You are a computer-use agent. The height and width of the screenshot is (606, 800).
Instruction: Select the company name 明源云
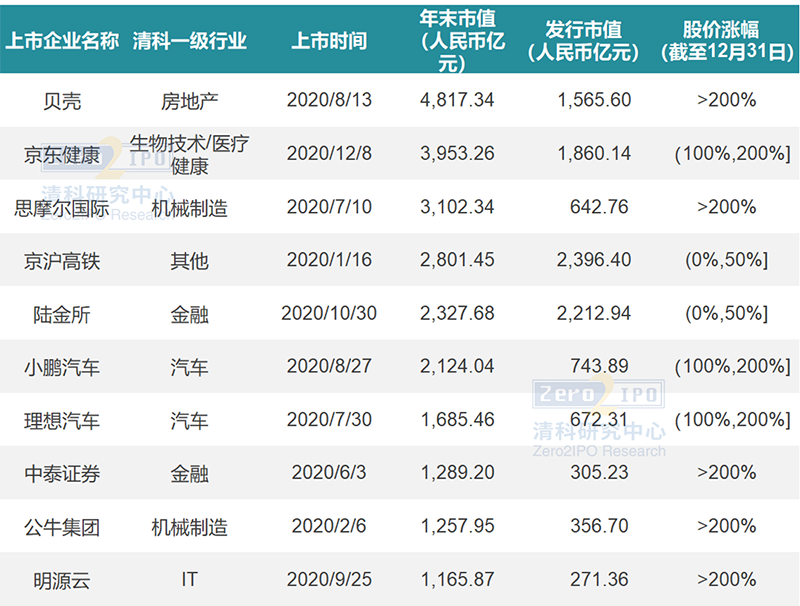point(62,580)
